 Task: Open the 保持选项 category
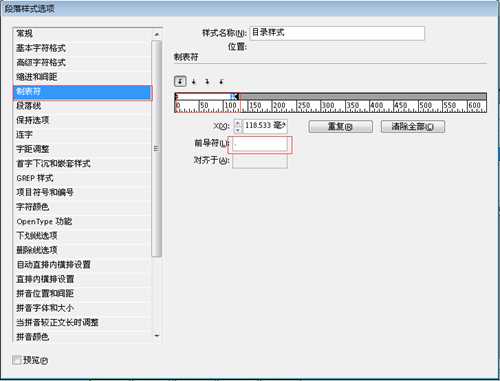[82, 120]
